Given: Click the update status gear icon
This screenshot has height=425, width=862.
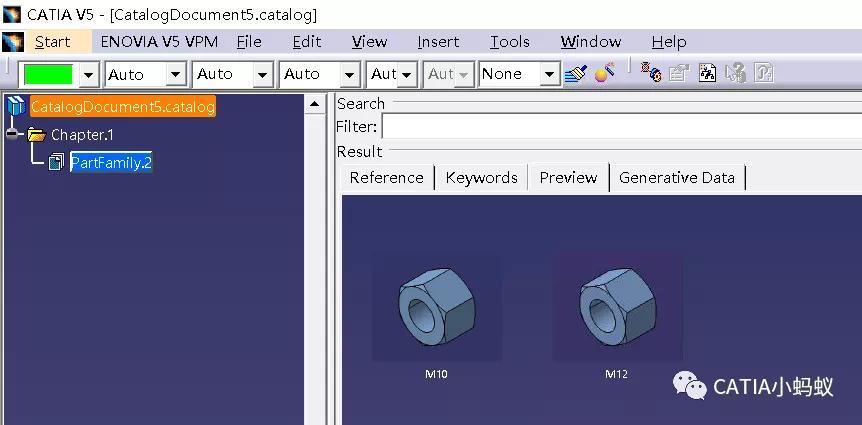Looking at the screenshot, I should (x=651, y=73).
